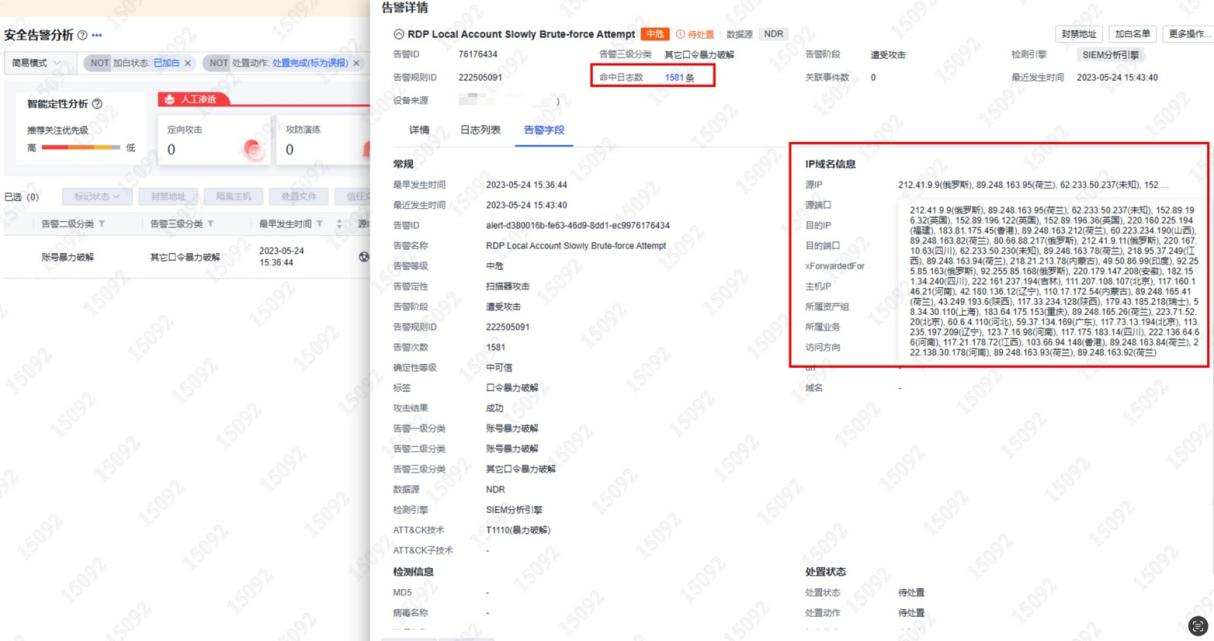1214x641 pixels.
Task: Click the help icon next to 智能定性分析
Action: tap(97, 104)
